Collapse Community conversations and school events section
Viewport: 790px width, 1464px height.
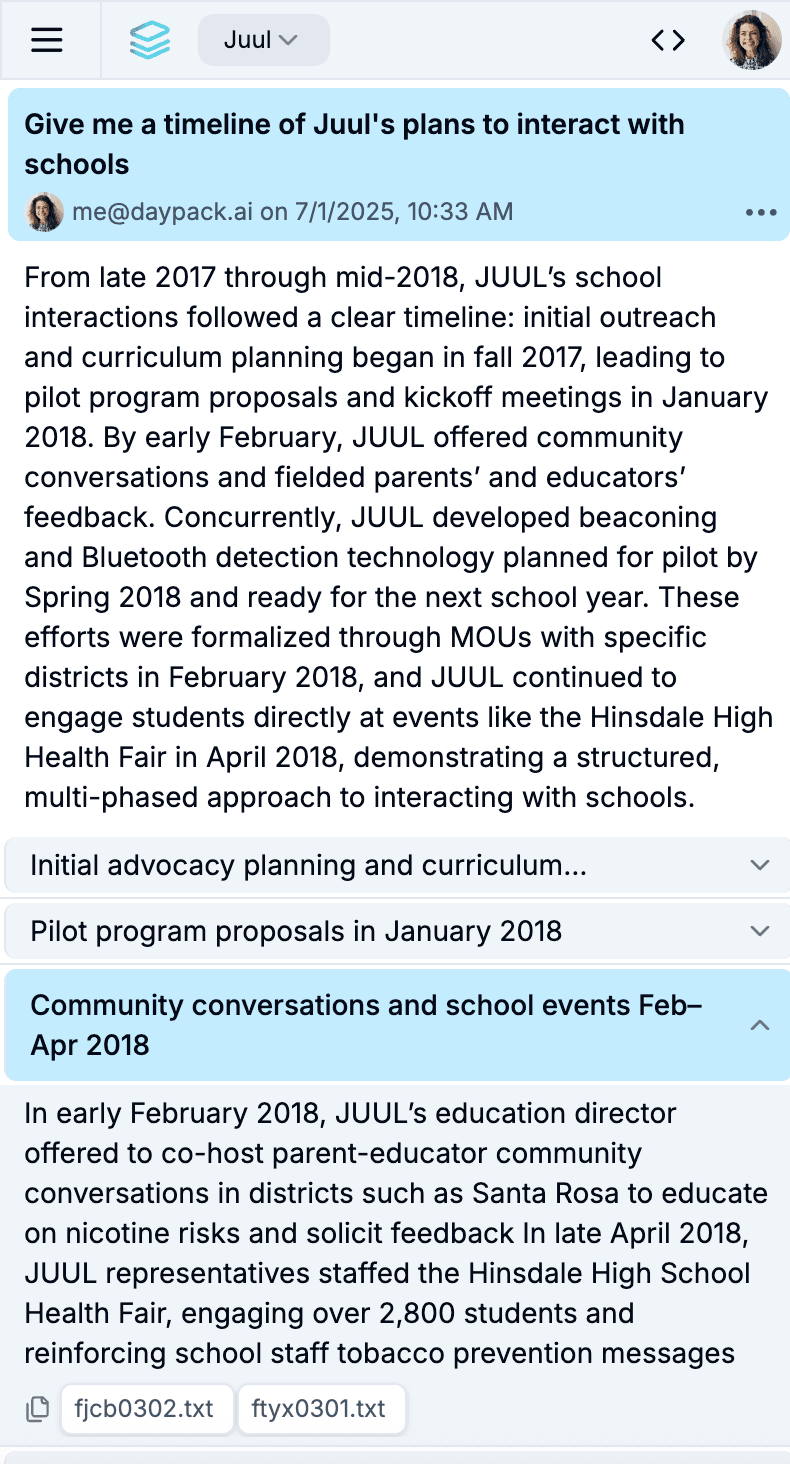[366, 1025]
